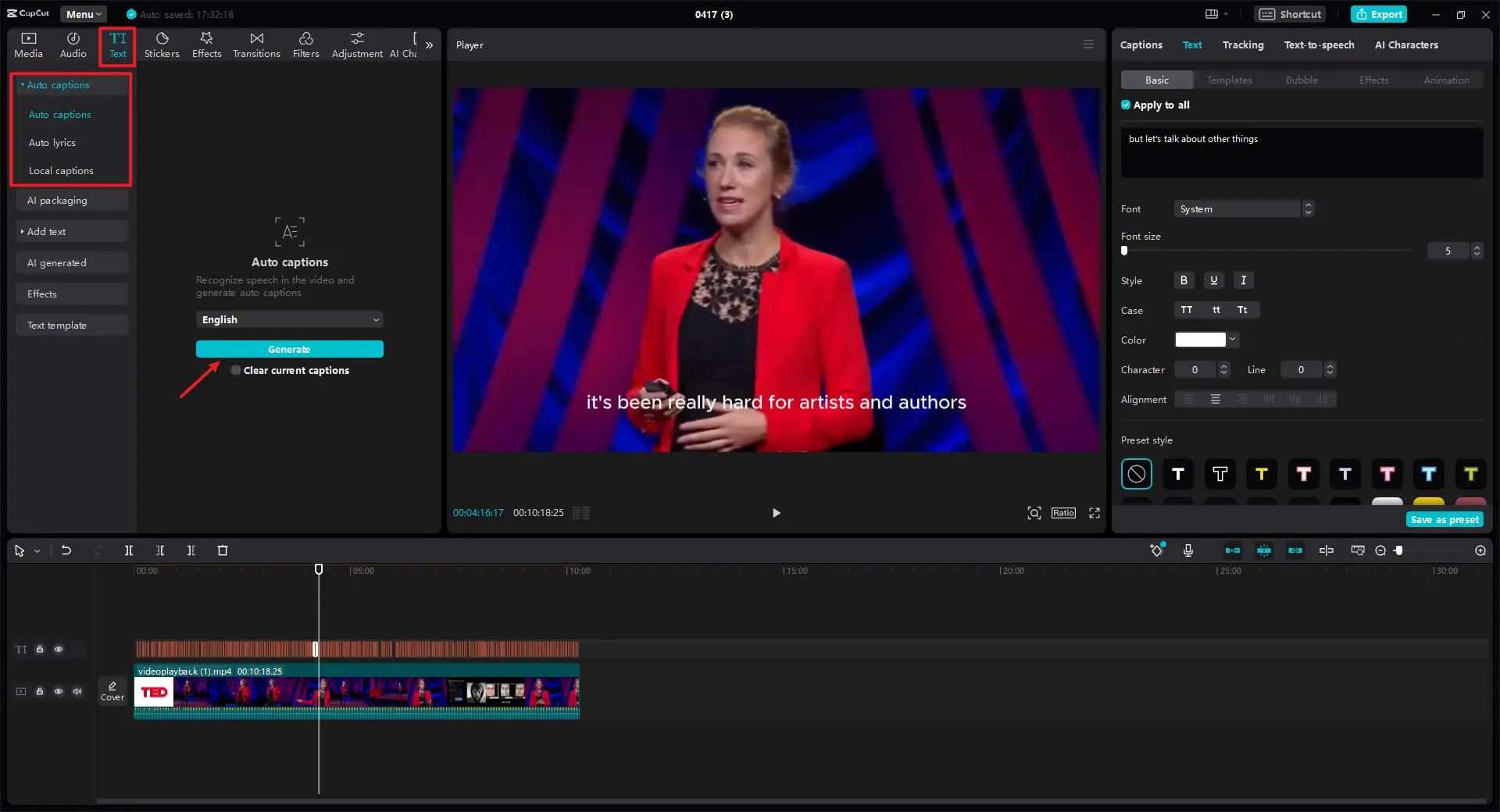This screenshot has height=812, width=1500.
Task: Click the Undo icon in timeline toolbar
Action: click(x=66, y=550)
